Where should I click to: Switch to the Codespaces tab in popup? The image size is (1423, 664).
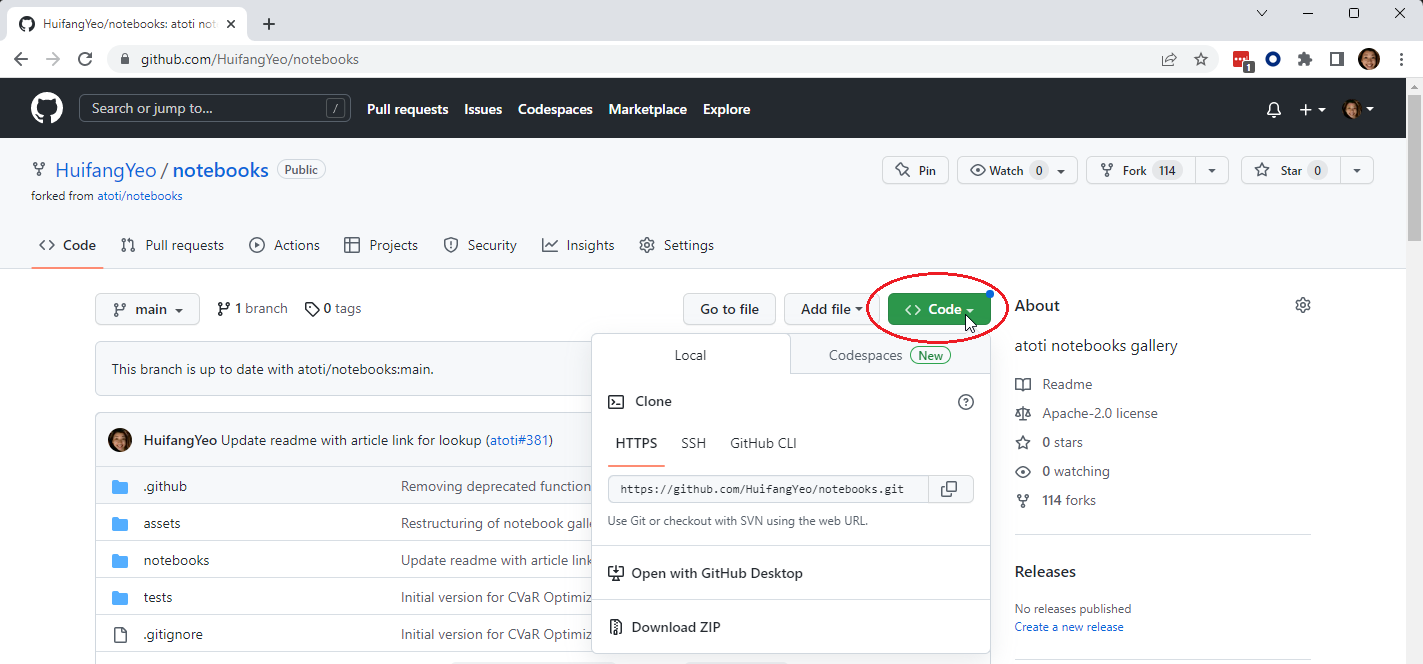point(890,355)
